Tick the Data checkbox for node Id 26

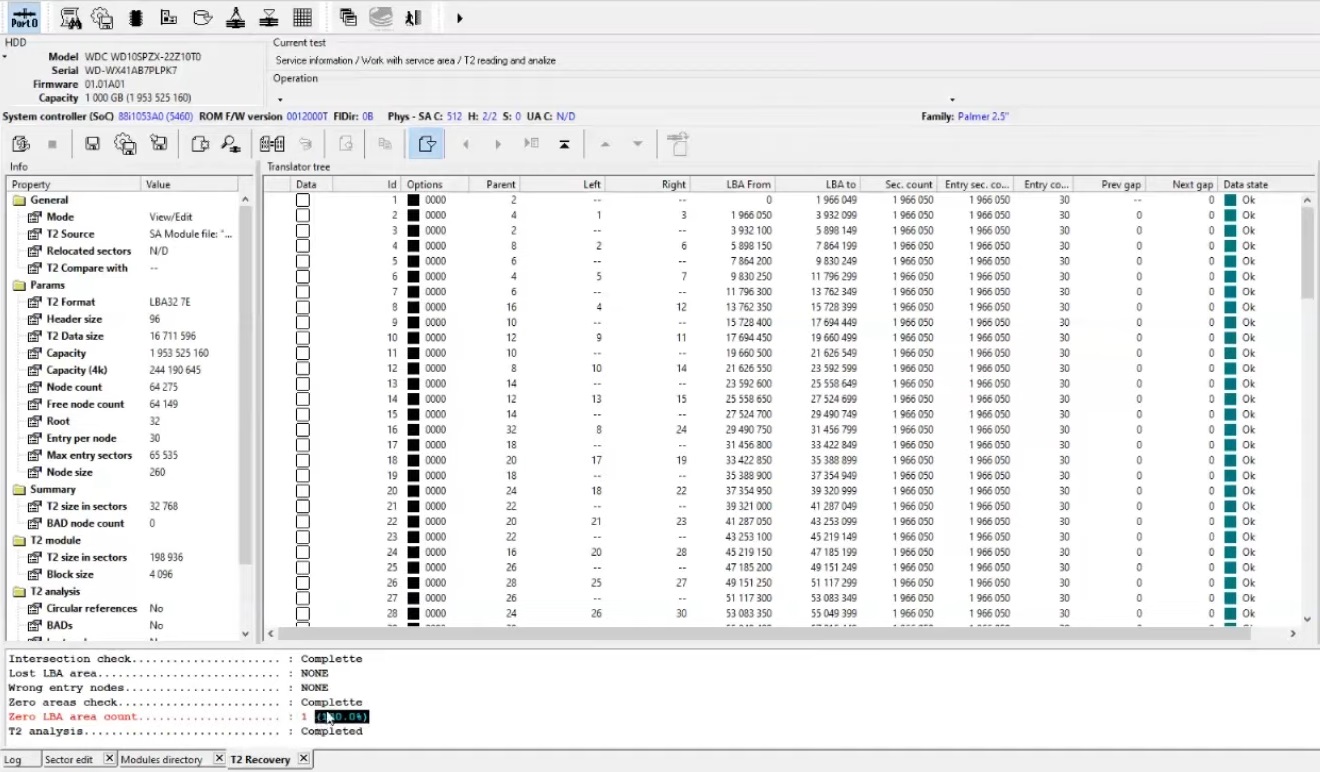coord(302,583)
